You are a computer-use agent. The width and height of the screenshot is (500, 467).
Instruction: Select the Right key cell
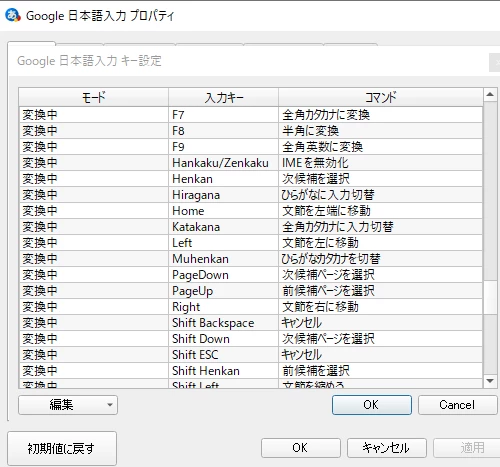click(x=224, y=307)
